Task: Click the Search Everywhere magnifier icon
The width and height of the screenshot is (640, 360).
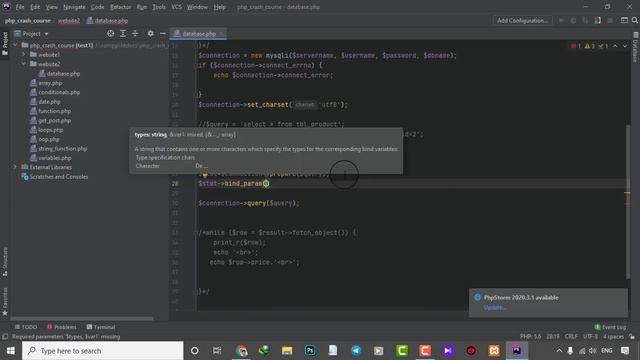Action: 635,20
